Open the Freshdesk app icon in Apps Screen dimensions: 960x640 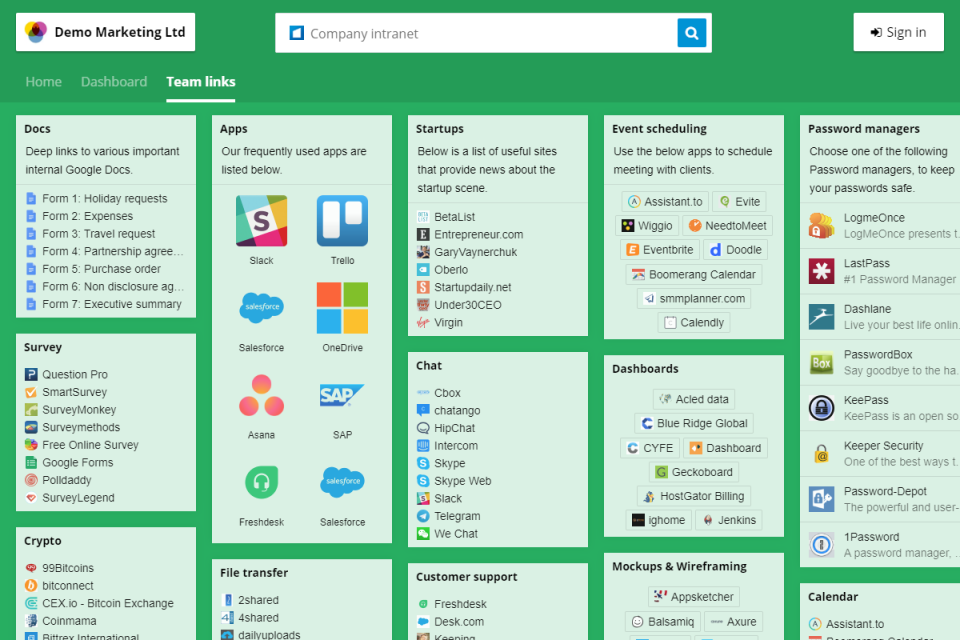coord(261,483)
